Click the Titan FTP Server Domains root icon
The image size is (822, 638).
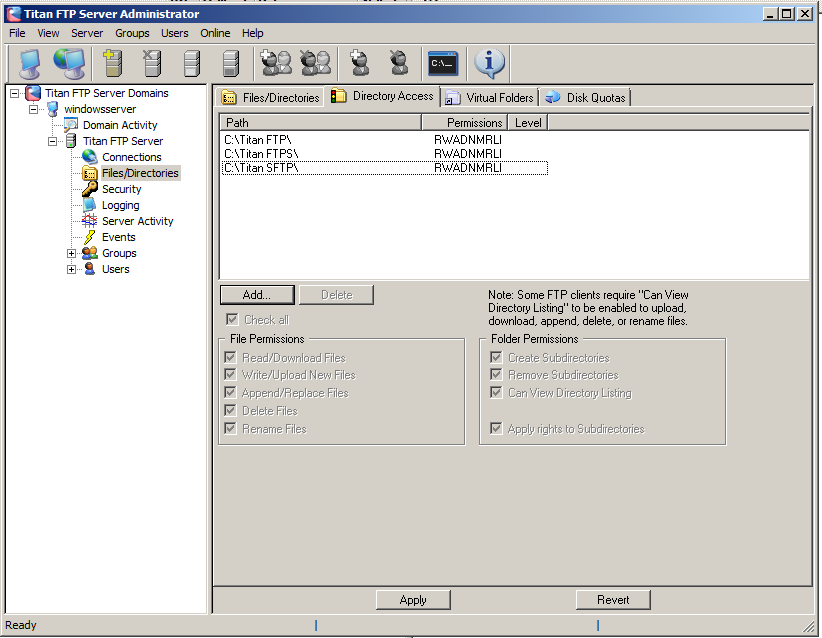[33, 93]
